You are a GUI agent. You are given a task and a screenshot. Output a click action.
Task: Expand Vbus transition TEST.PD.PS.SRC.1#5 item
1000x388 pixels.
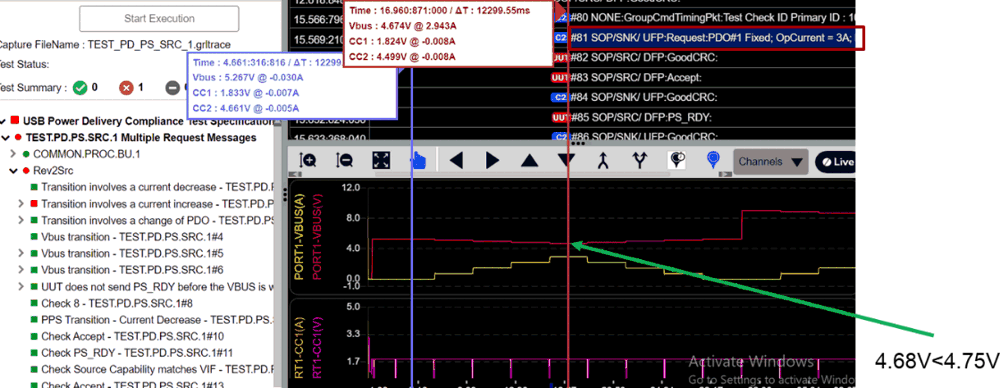[21, 253]
